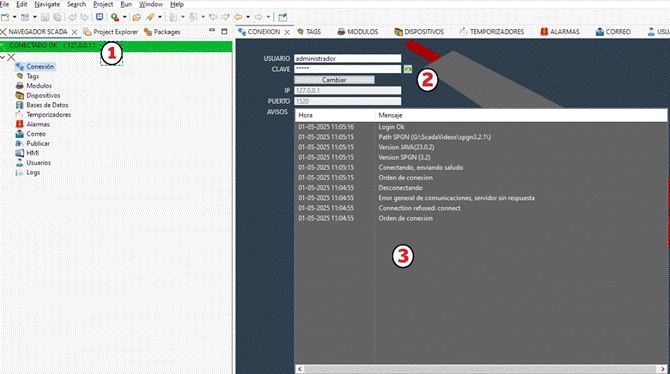This screenshot has width=670, height=374.
Task: Switch to the ALARMAS editor tab
Action: [x=560, y=32]
